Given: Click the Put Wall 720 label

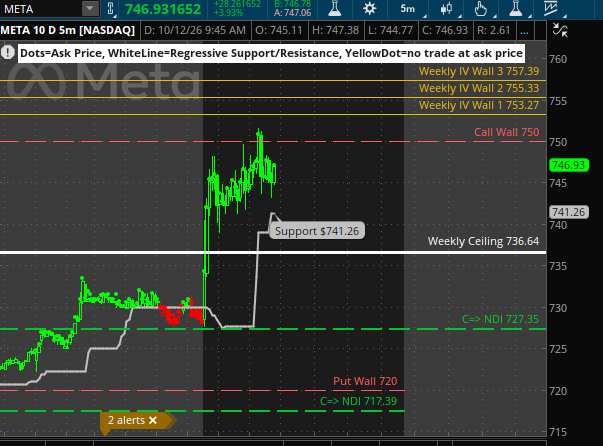Looking at the screenshot, I should (x=365, y=381).
